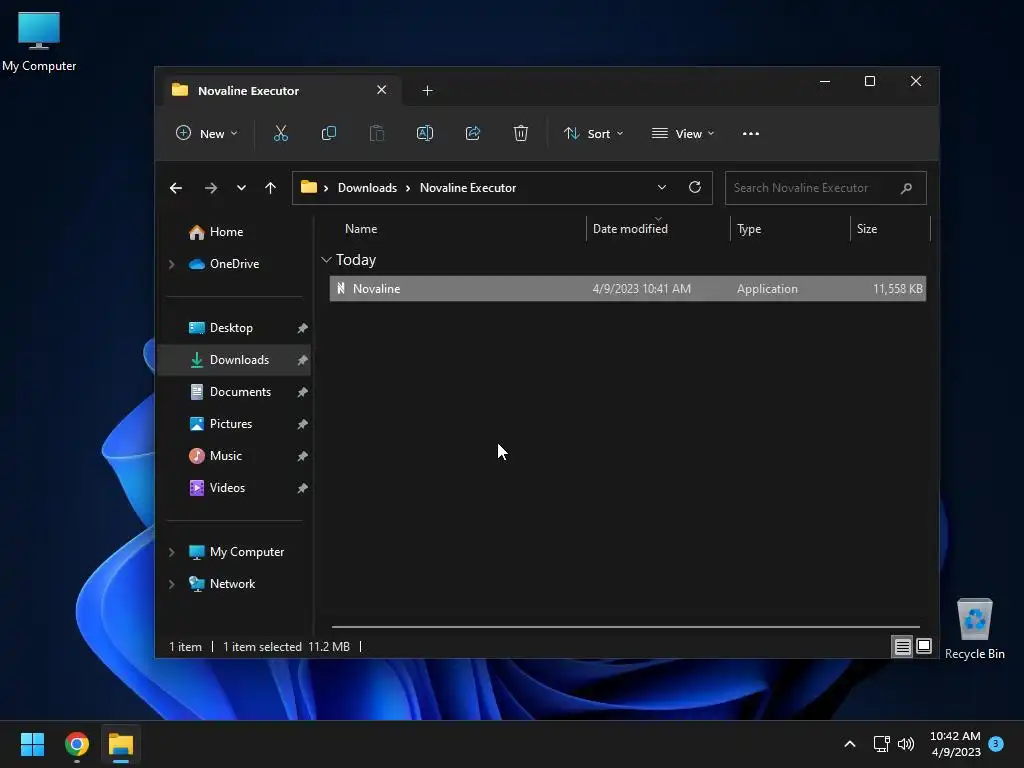
Task: Click the Delete trash icon
Action: tap(520, 133)
